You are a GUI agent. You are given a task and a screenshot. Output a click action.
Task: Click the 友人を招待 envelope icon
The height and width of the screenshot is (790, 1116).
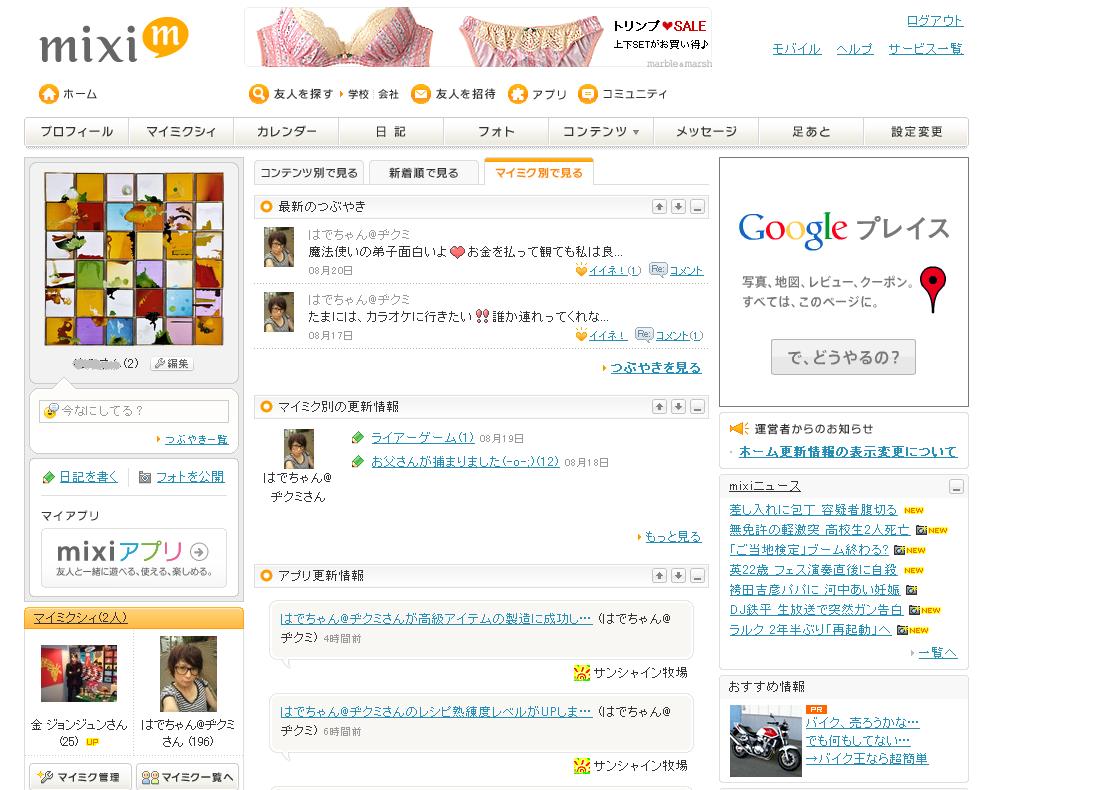coord(421,94)
